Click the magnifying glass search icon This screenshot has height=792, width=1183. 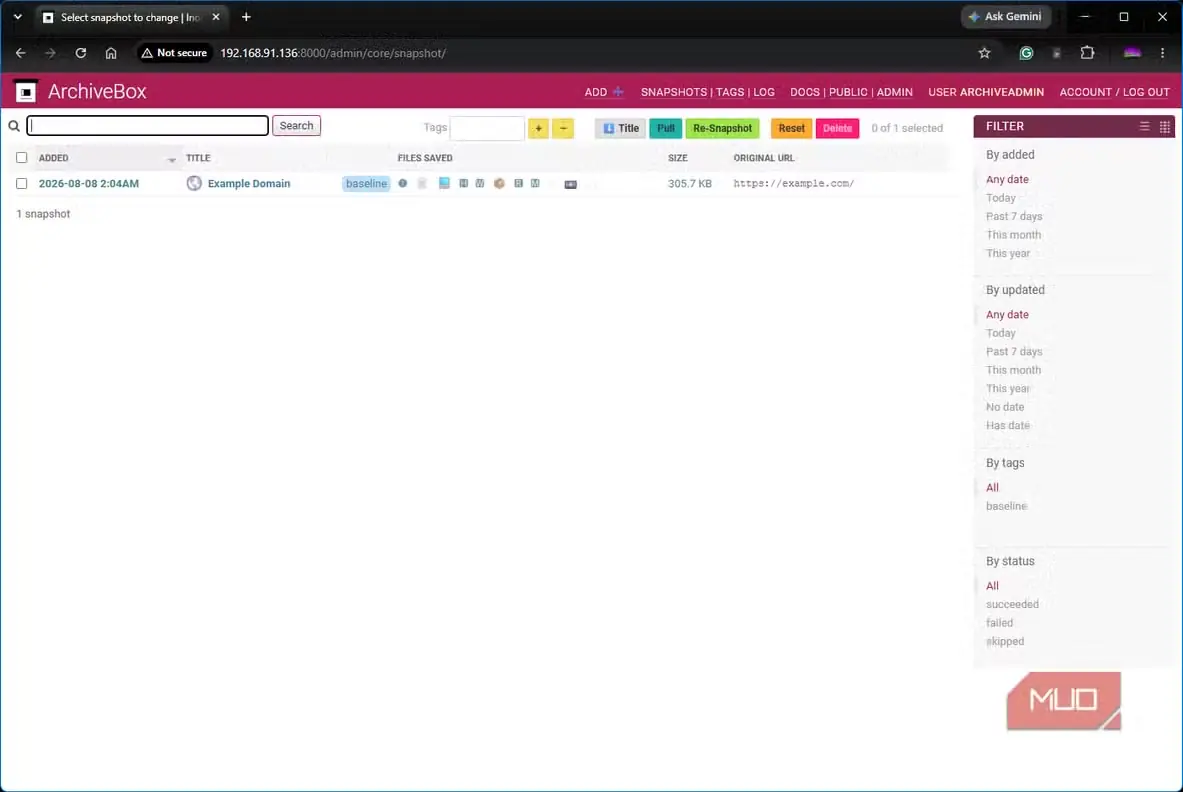point(14,126)
